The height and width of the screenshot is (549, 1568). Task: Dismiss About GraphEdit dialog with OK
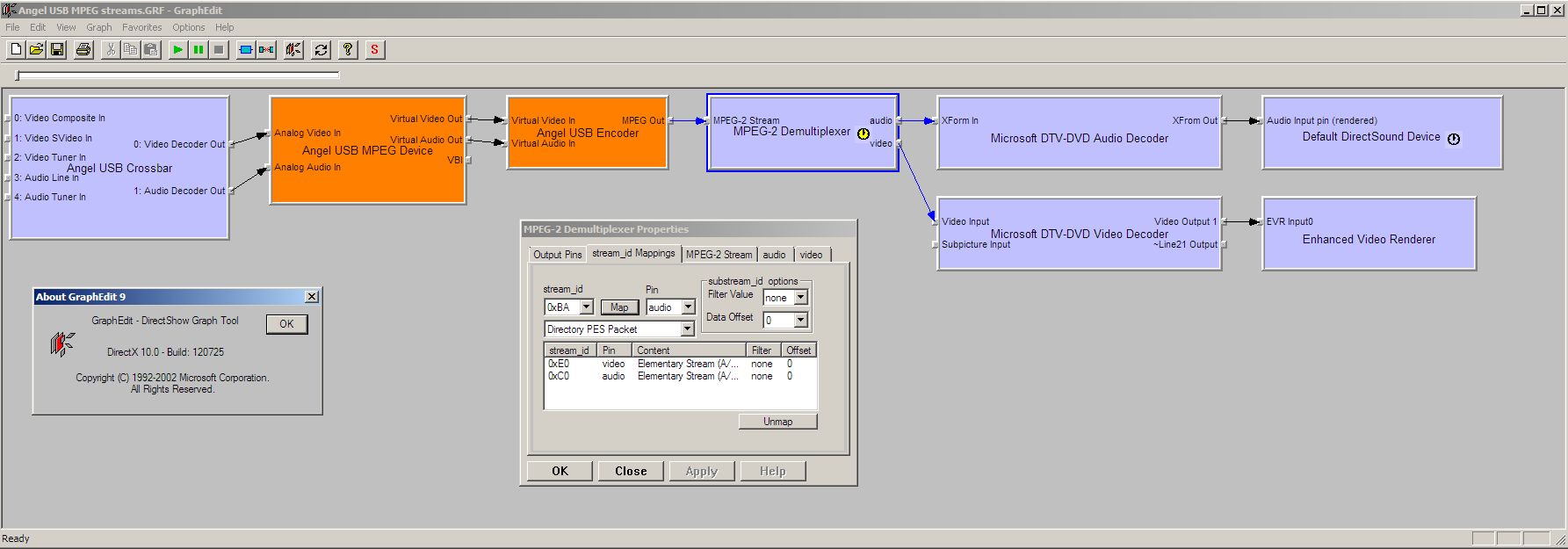286,324
